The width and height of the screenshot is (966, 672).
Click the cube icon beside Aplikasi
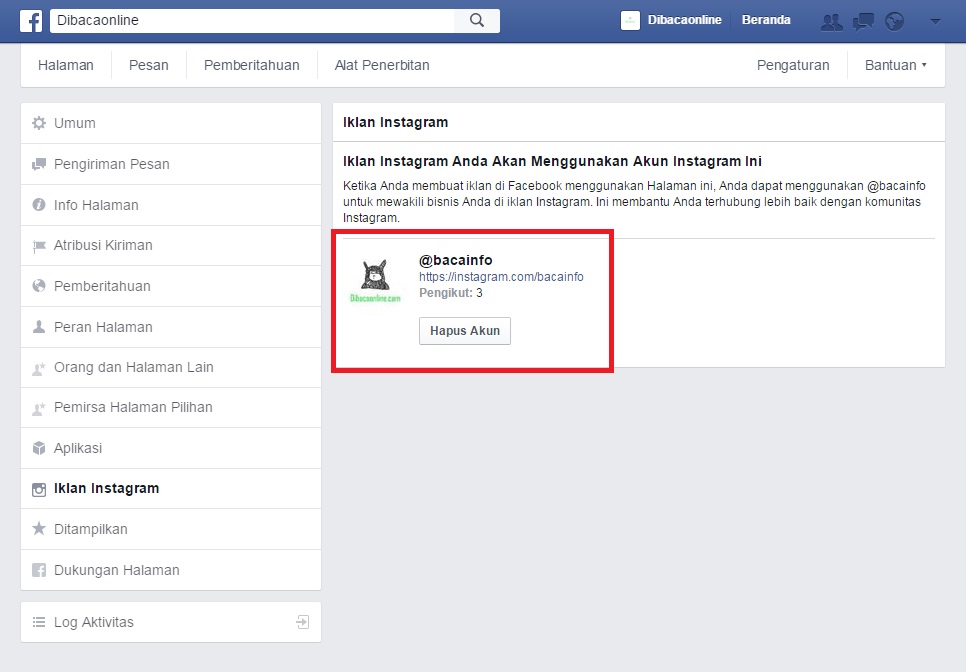tap(39, 448)
